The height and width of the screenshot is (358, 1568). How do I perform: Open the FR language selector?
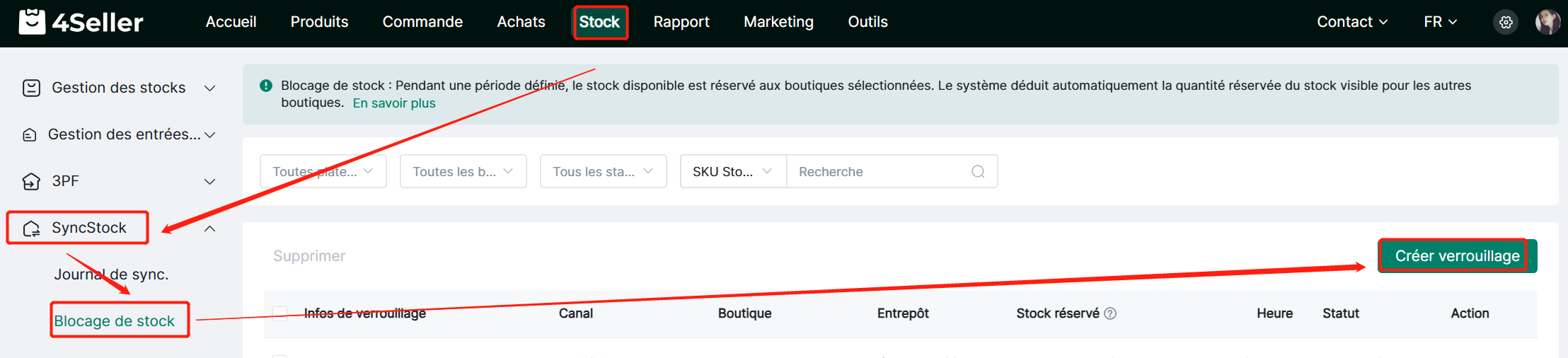click(1440, 22)
